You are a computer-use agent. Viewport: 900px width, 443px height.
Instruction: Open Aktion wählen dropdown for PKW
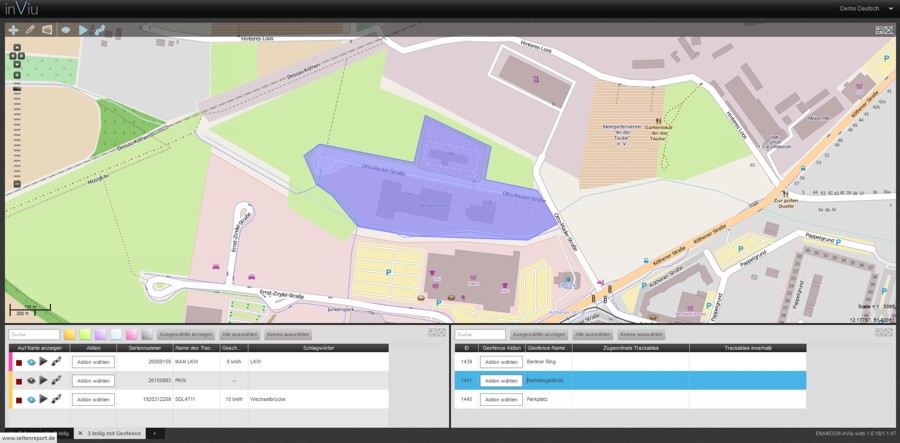point(93,380)
